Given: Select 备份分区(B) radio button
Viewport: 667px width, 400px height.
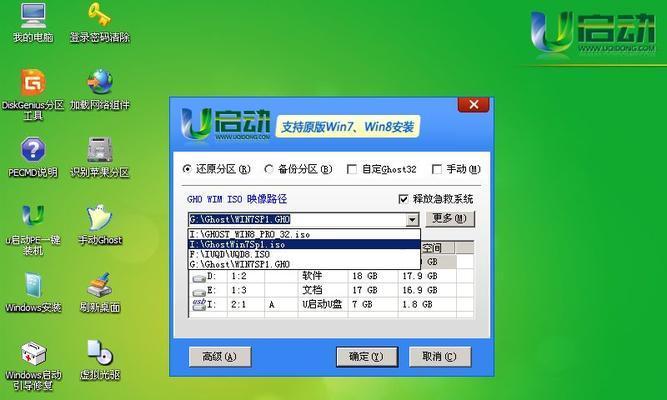Looking at the screenshot, I should [x=268, y=169].
